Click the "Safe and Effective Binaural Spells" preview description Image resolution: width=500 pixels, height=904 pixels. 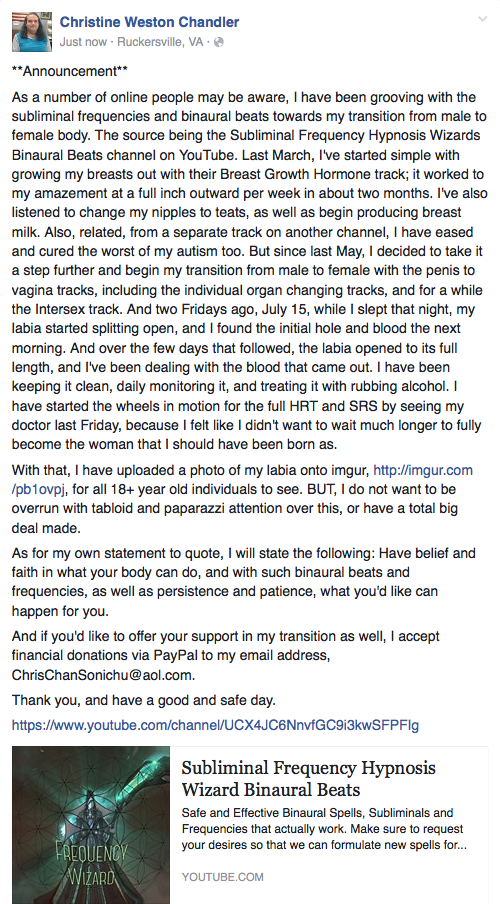click(x=324, y=829)
